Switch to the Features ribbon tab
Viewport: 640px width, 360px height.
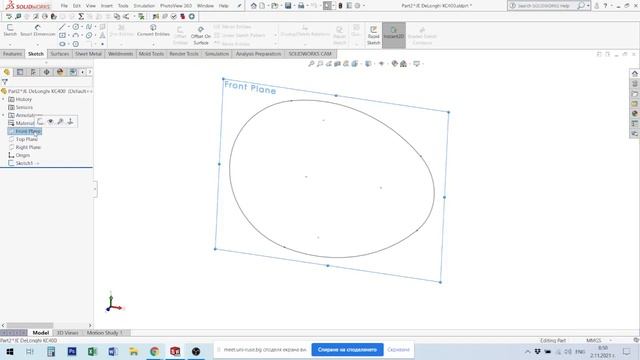click(12, 54)
